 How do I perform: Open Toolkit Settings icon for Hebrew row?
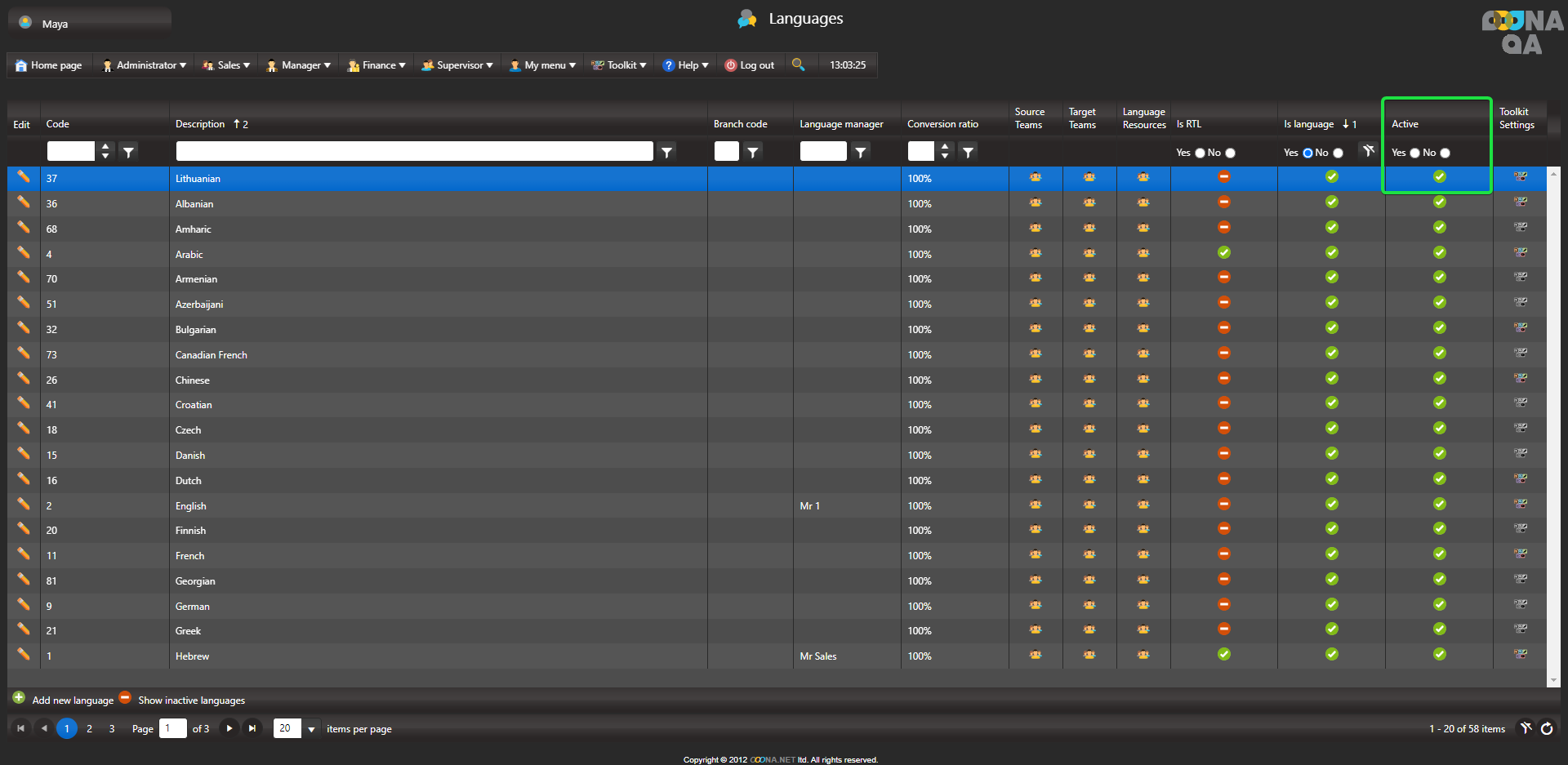coord(1520,655)
